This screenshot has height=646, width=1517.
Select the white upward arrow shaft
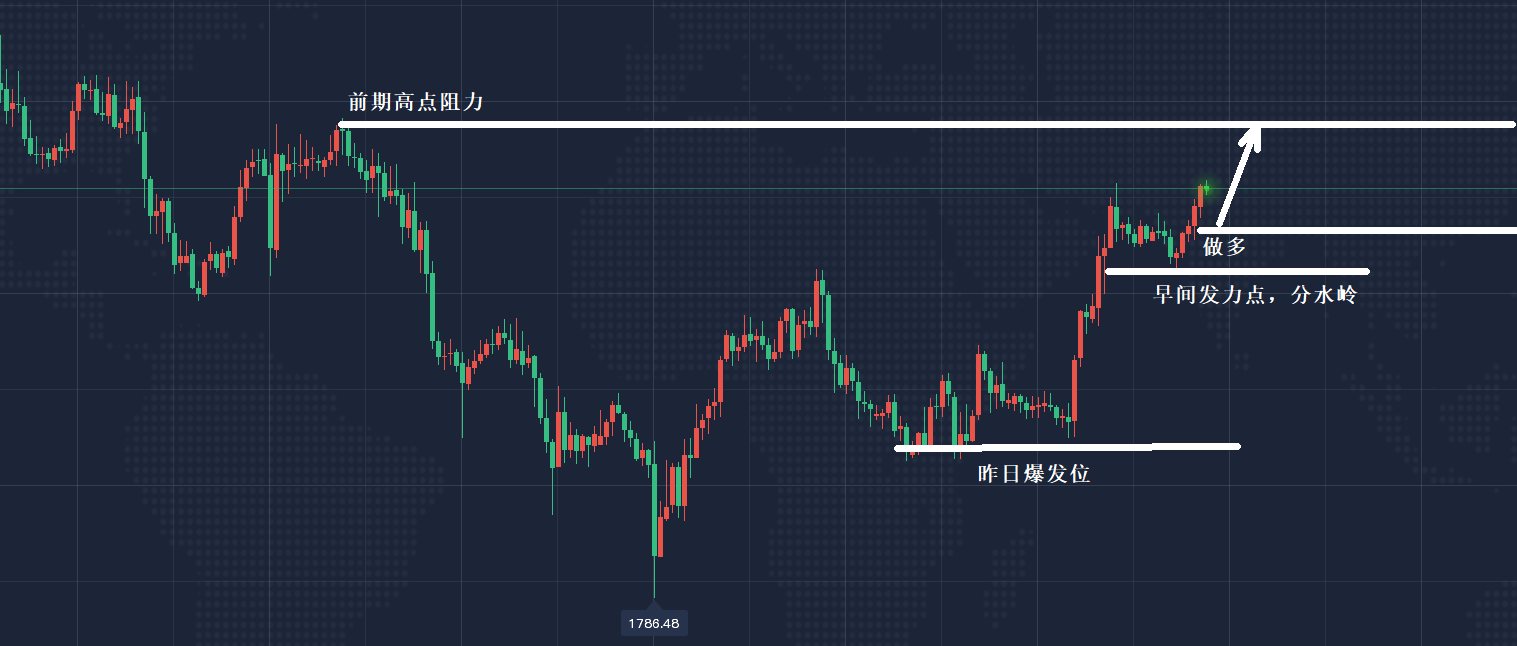pyautogui.click(x=1234, y=182)
